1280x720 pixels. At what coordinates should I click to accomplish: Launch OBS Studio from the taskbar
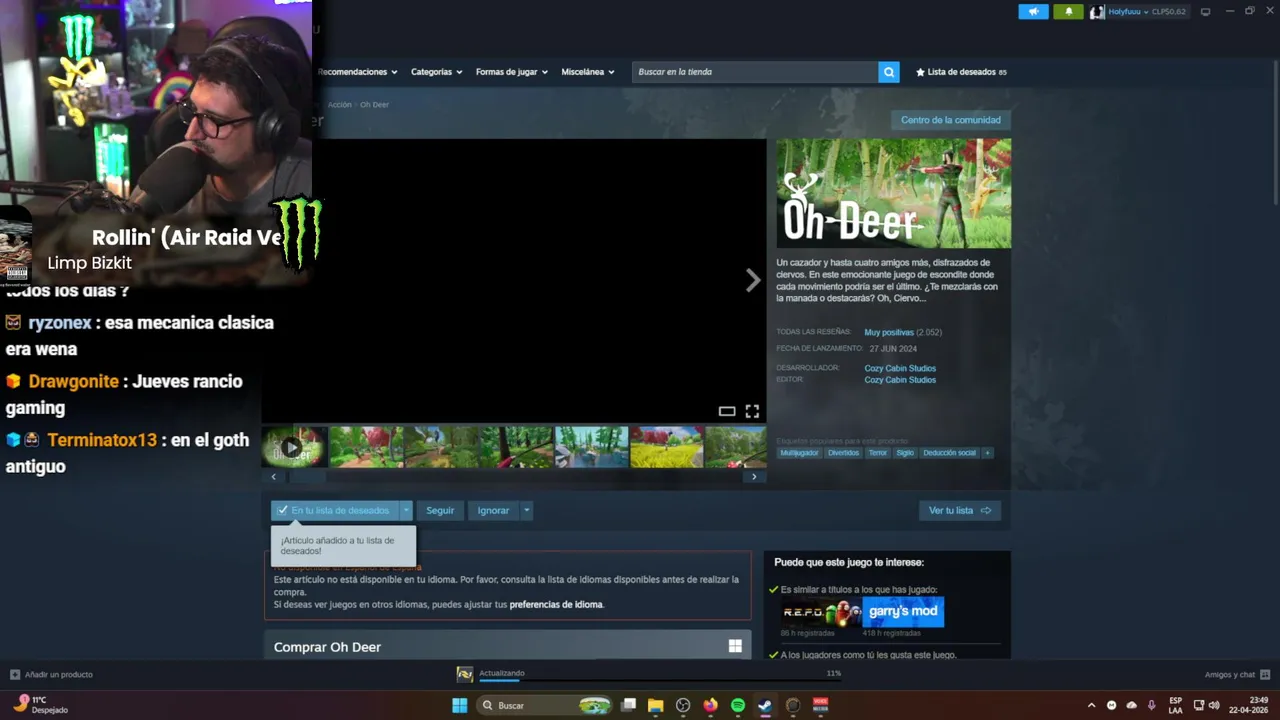683,705
